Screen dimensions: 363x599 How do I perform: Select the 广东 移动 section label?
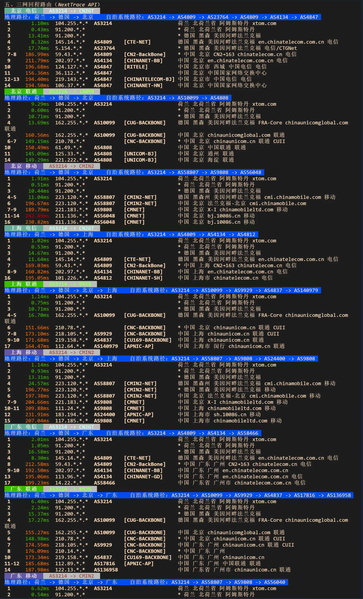point(24,576)
